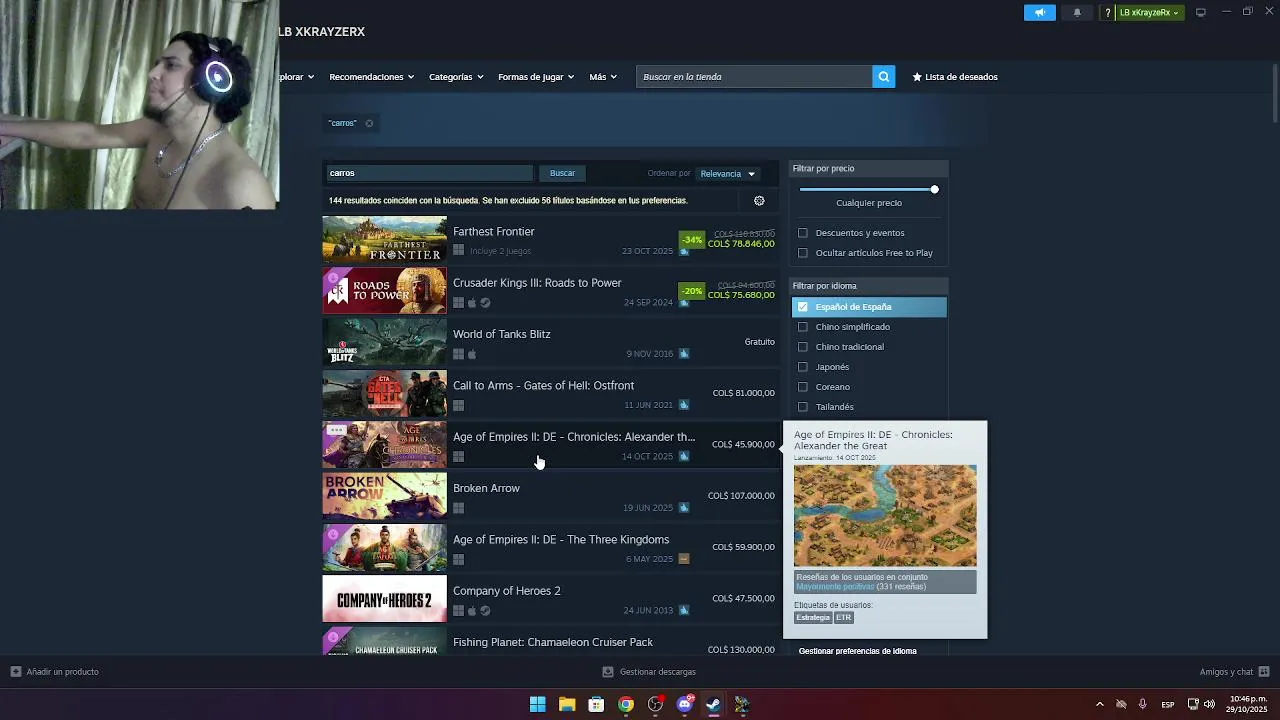Click the Steam icon in the taskbar
Viewport: 1280px width, 720px height.
pos(713,704)
